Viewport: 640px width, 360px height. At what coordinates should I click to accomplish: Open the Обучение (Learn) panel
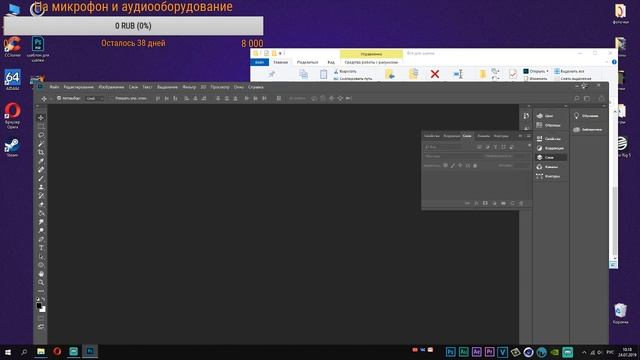tap(586, 116)
